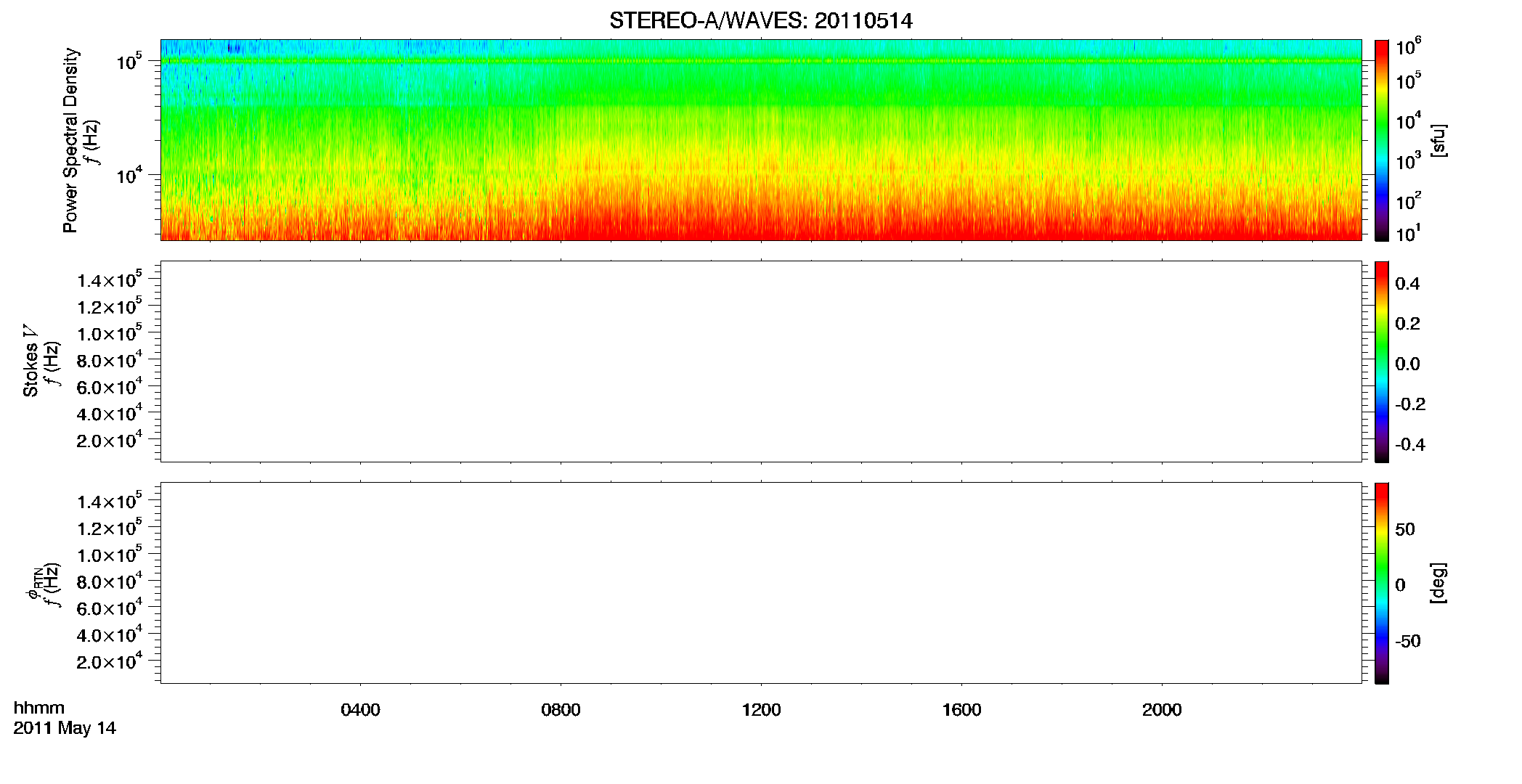Click the 2000 time axis label
This screenshot has width=1522, height=784.
click(x=1162, y=710)
